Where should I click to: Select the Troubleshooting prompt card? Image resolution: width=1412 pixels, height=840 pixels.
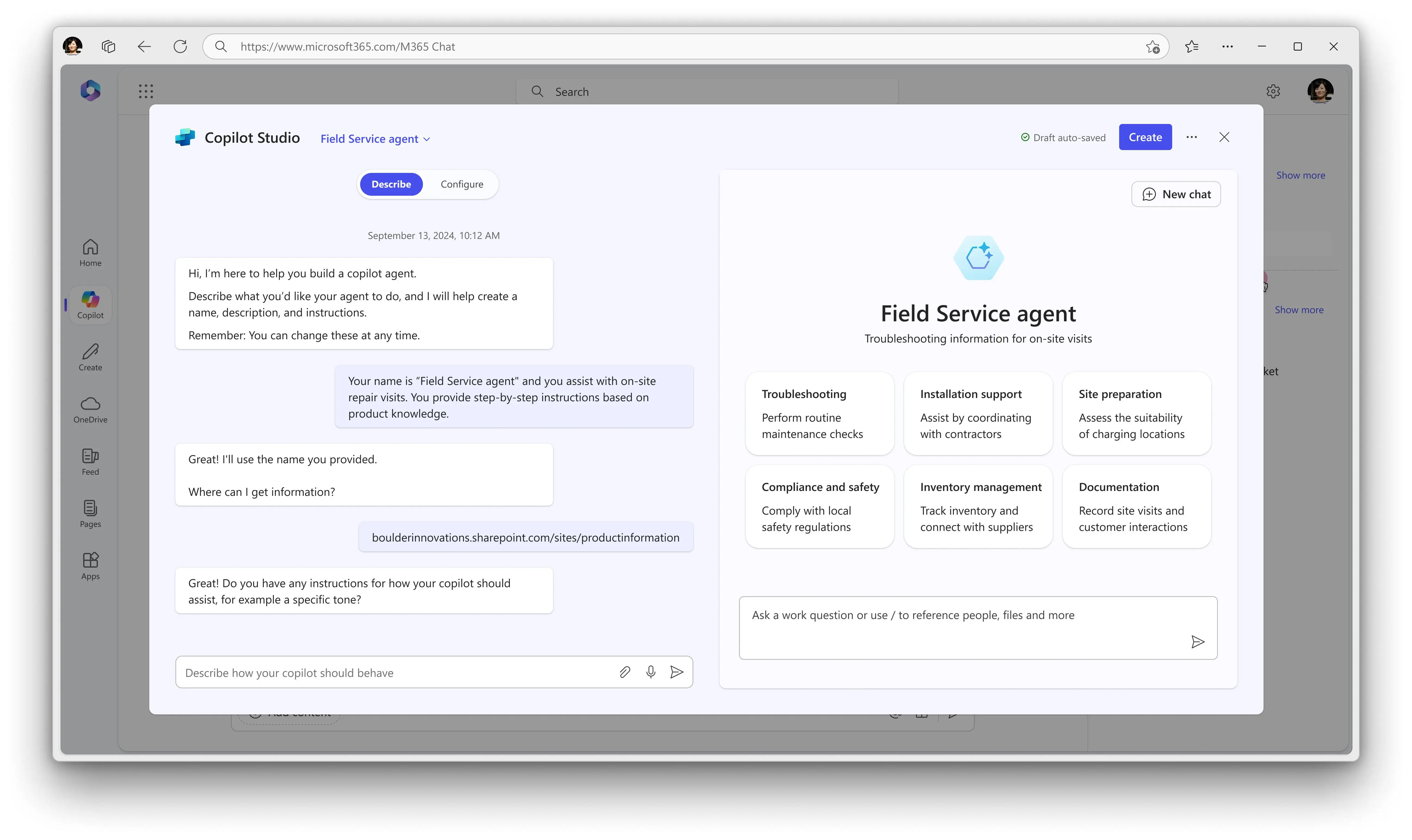pos(819,413)
